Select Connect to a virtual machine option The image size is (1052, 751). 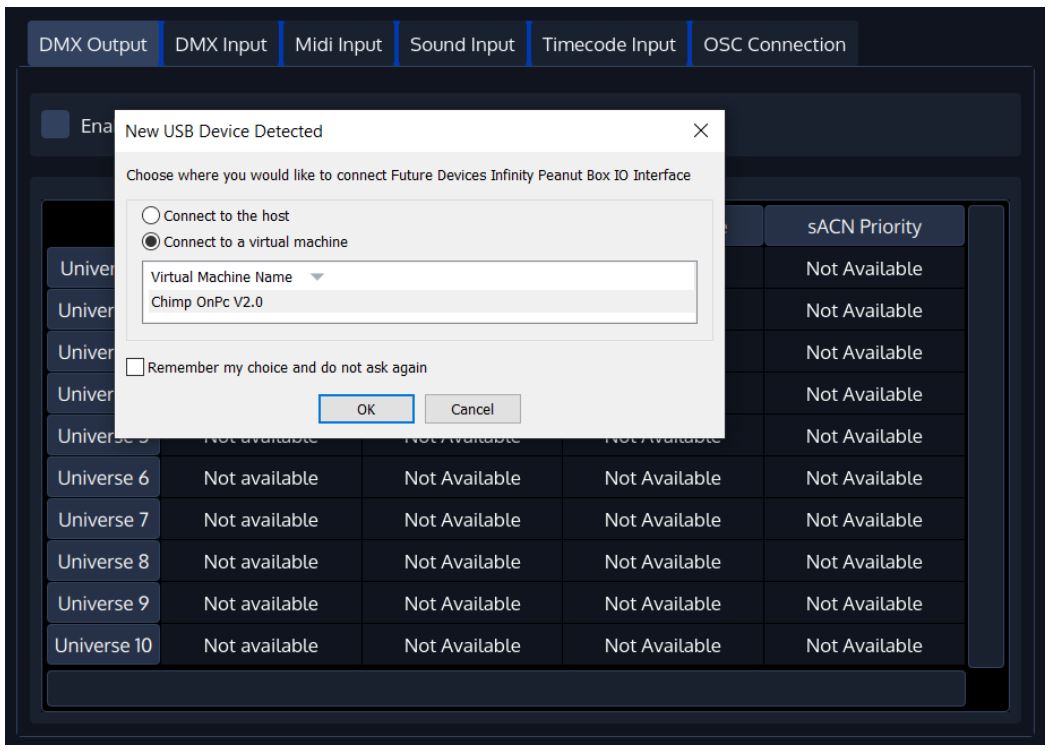[x=151, y=241]
